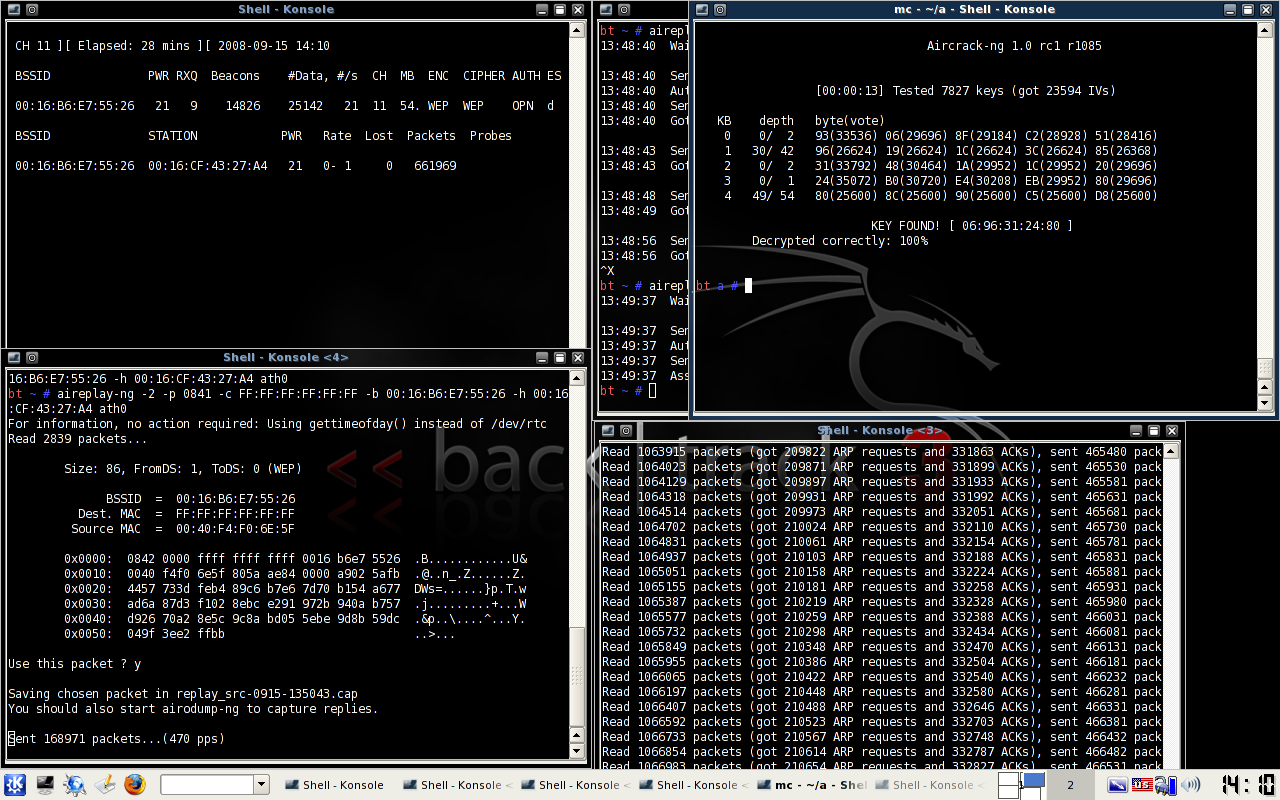Minimize the Shell - Konsole <3> window

(x=1136, y=431)
